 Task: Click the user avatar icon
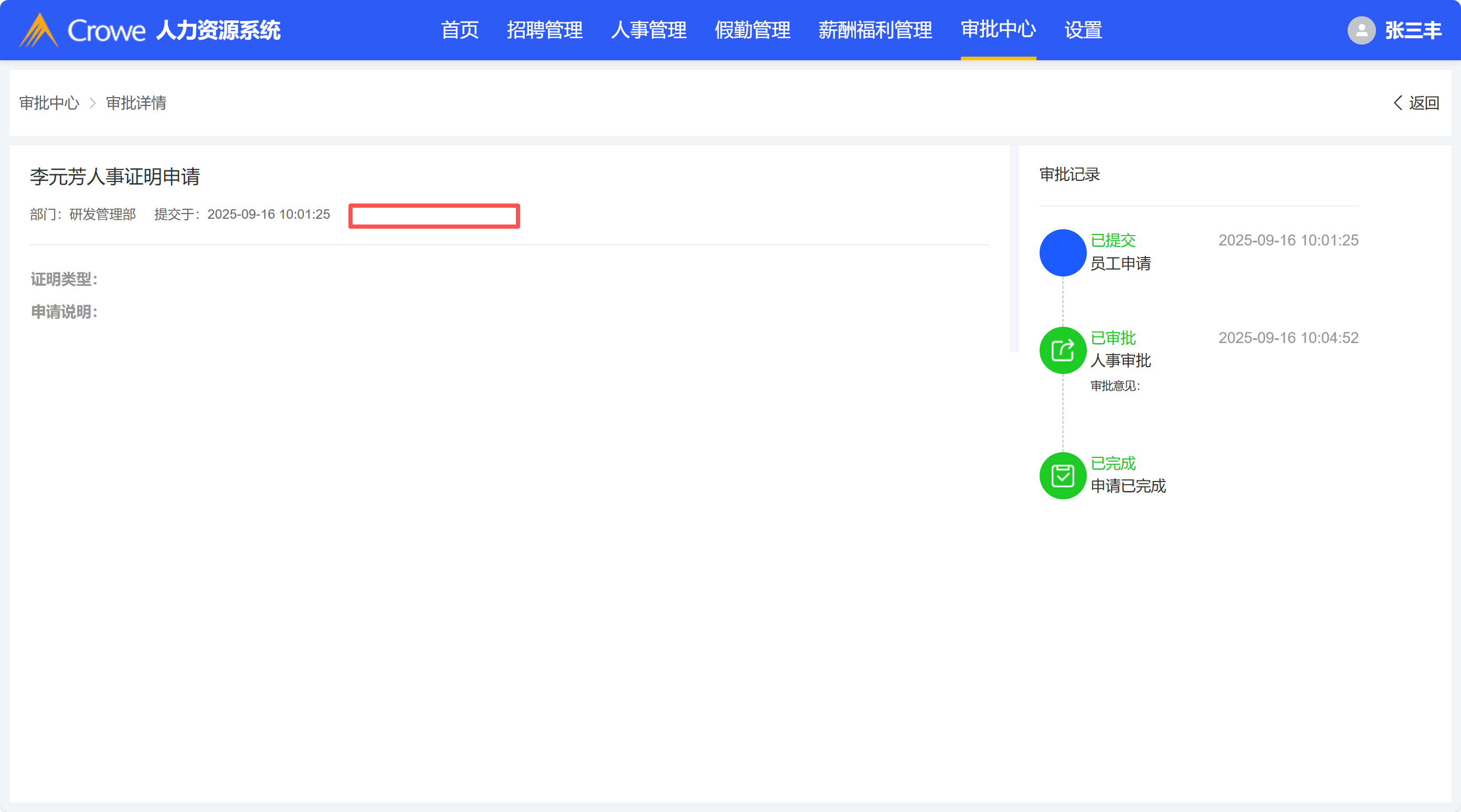click(x=1361, y=30)
